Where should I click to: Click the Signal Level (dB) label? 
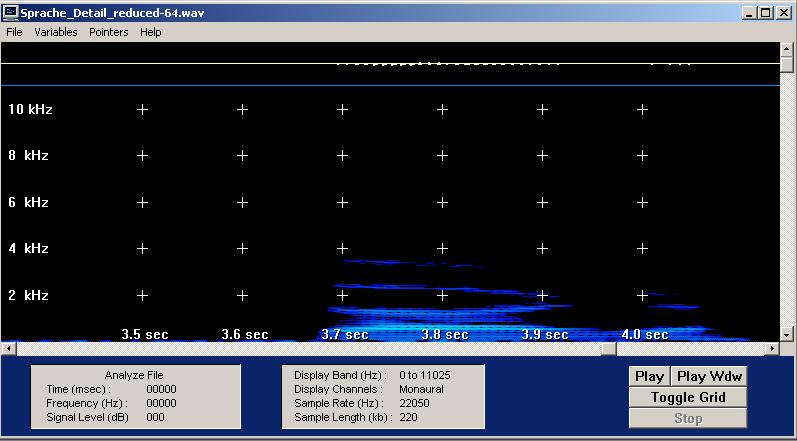pos(87,417)
